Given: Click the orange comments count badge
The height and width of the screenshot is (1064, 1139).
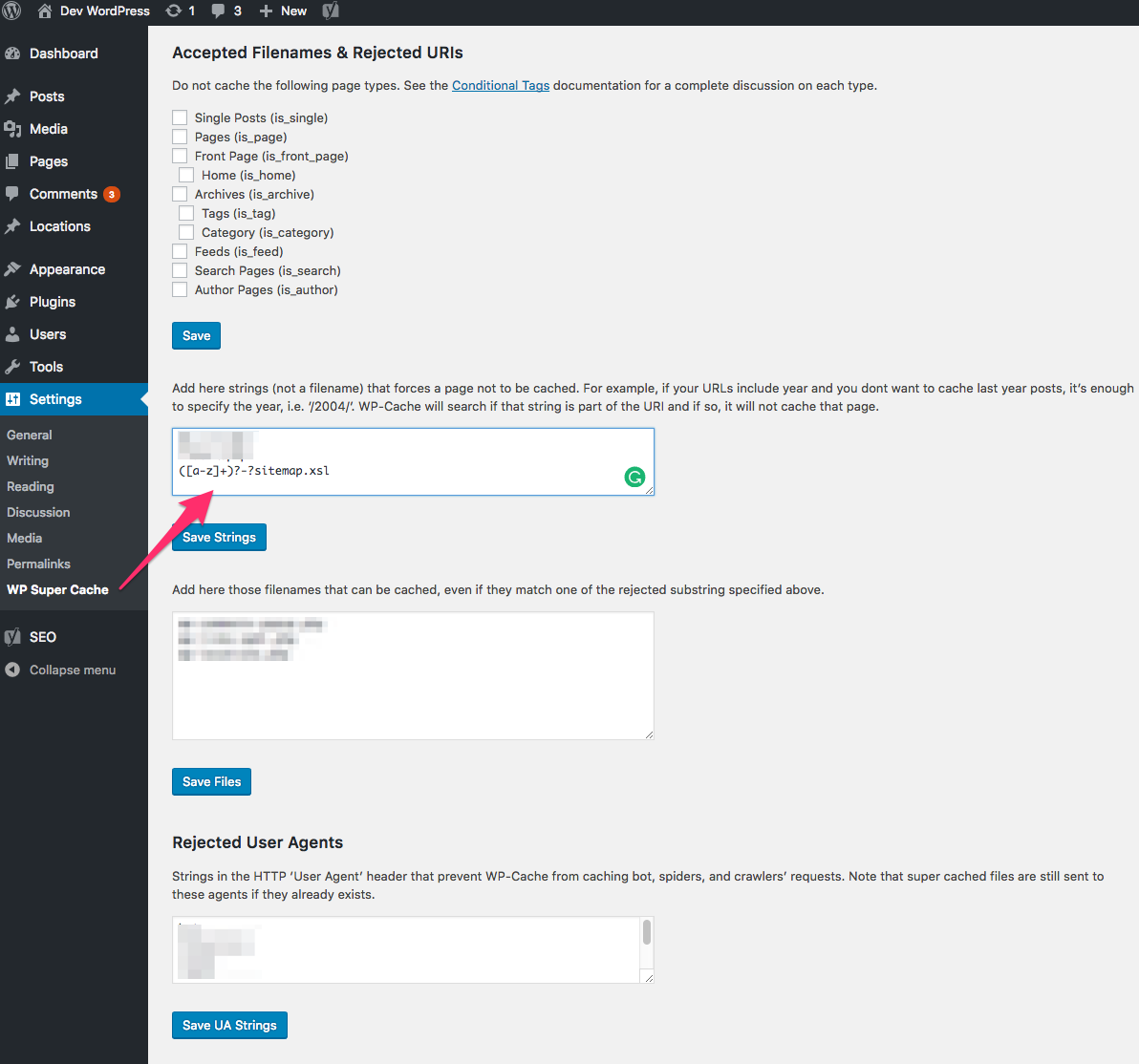Looking at the screenshot, I should tap(111, 195).
